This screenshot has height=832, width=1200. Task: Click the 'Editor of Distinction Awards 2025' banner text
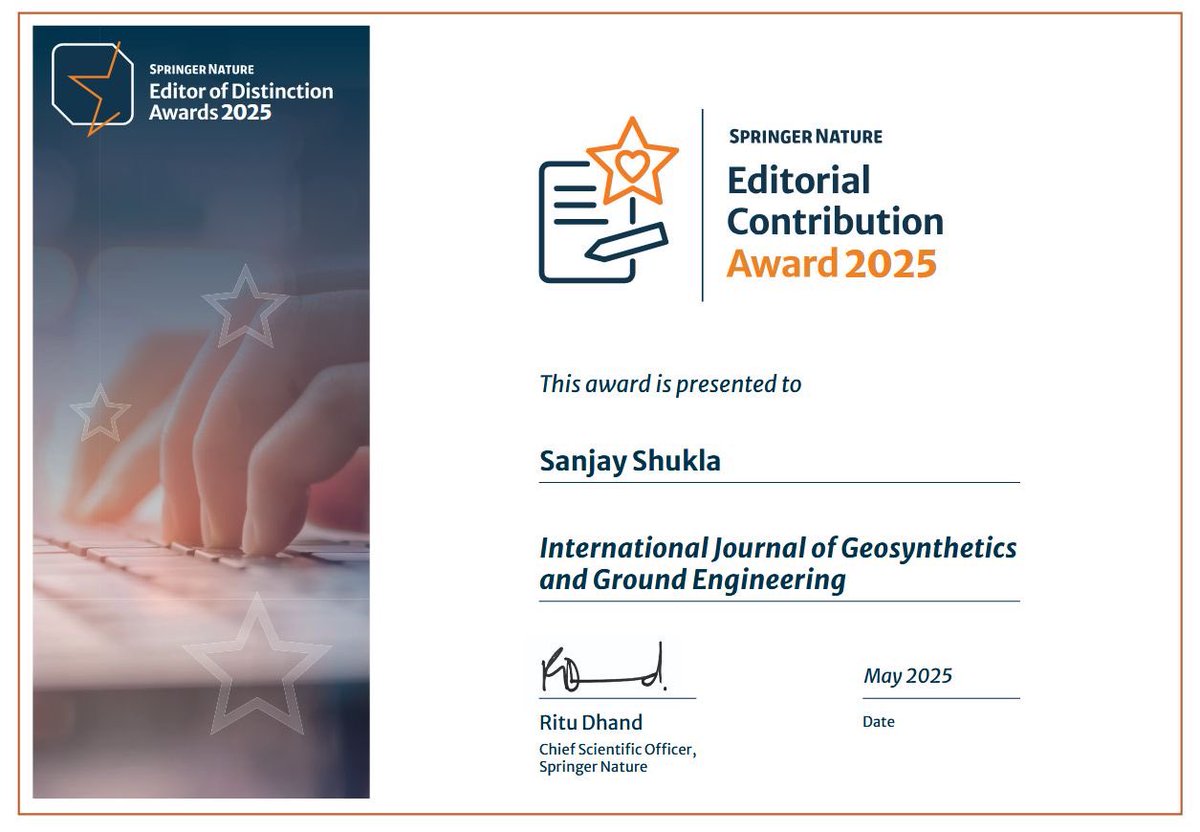coord(241,101)
